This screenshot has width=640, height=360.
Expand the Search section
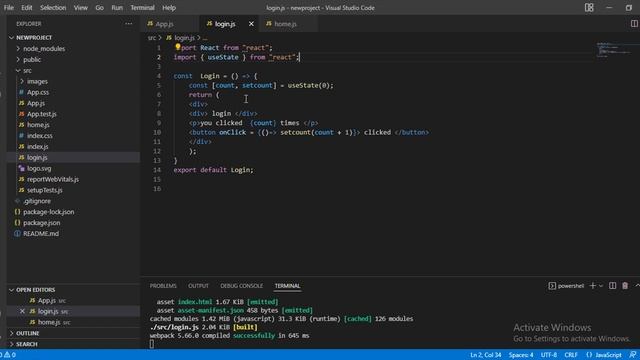[27, 344]
